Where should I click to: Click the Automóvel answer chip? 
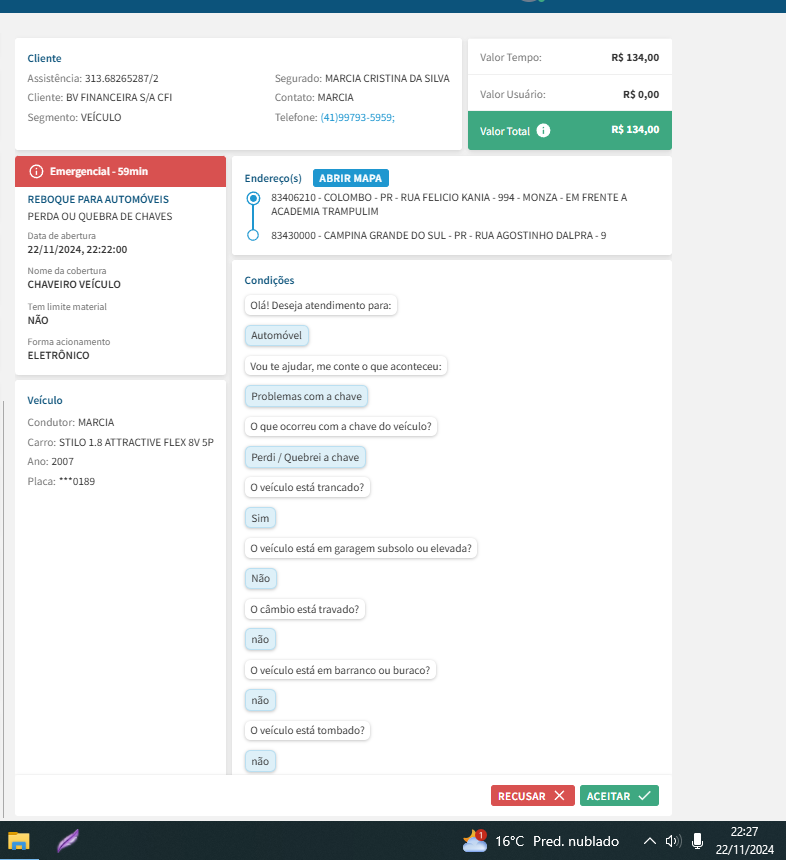[x=276, y=335]
